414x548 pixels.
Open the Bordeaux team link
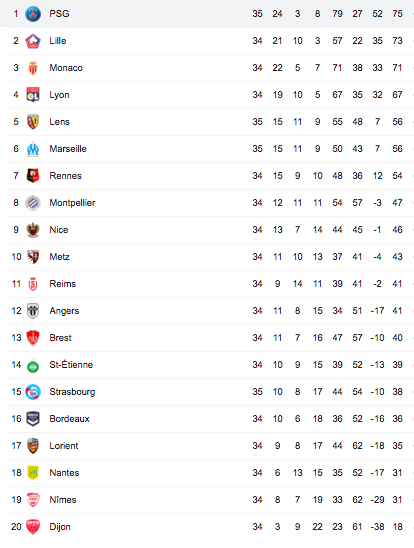[x=70, y=419]
